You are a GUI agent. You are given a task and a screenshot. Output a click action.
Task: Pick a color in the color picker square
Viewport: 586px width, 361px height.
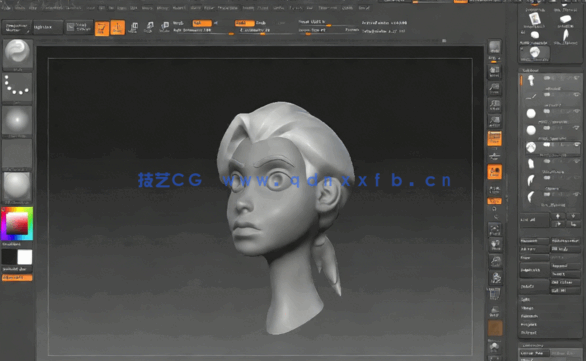[x=17, y=224]
